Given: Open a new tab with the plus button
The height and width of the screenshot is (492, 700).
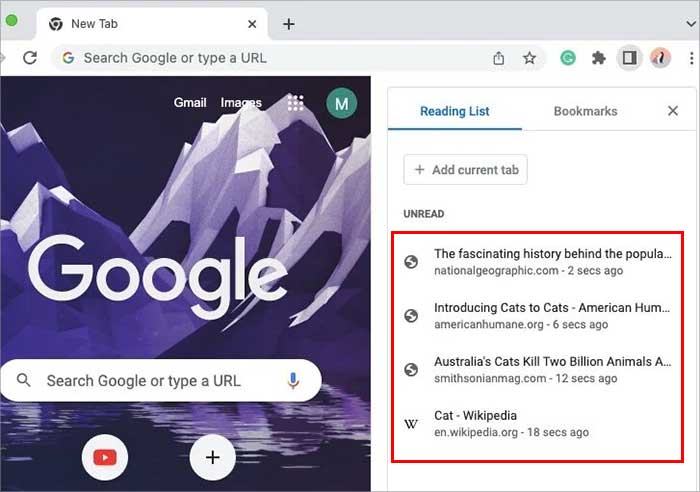Looking at the screenshot, I should coord(289,24).
